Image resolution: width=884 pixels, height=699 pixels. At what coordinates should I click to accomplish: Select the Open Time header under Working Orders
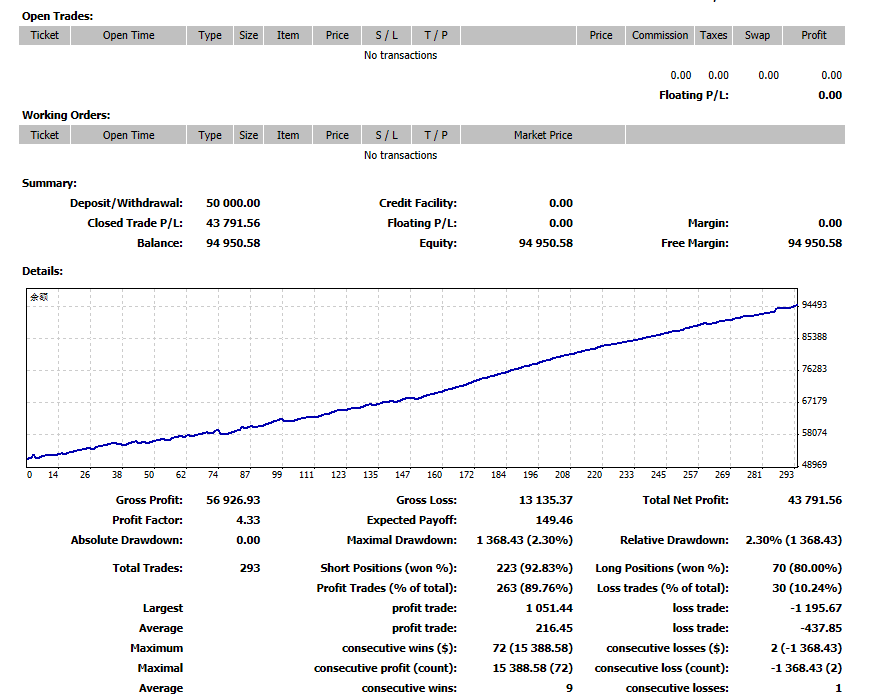click(x=129, y=135)
